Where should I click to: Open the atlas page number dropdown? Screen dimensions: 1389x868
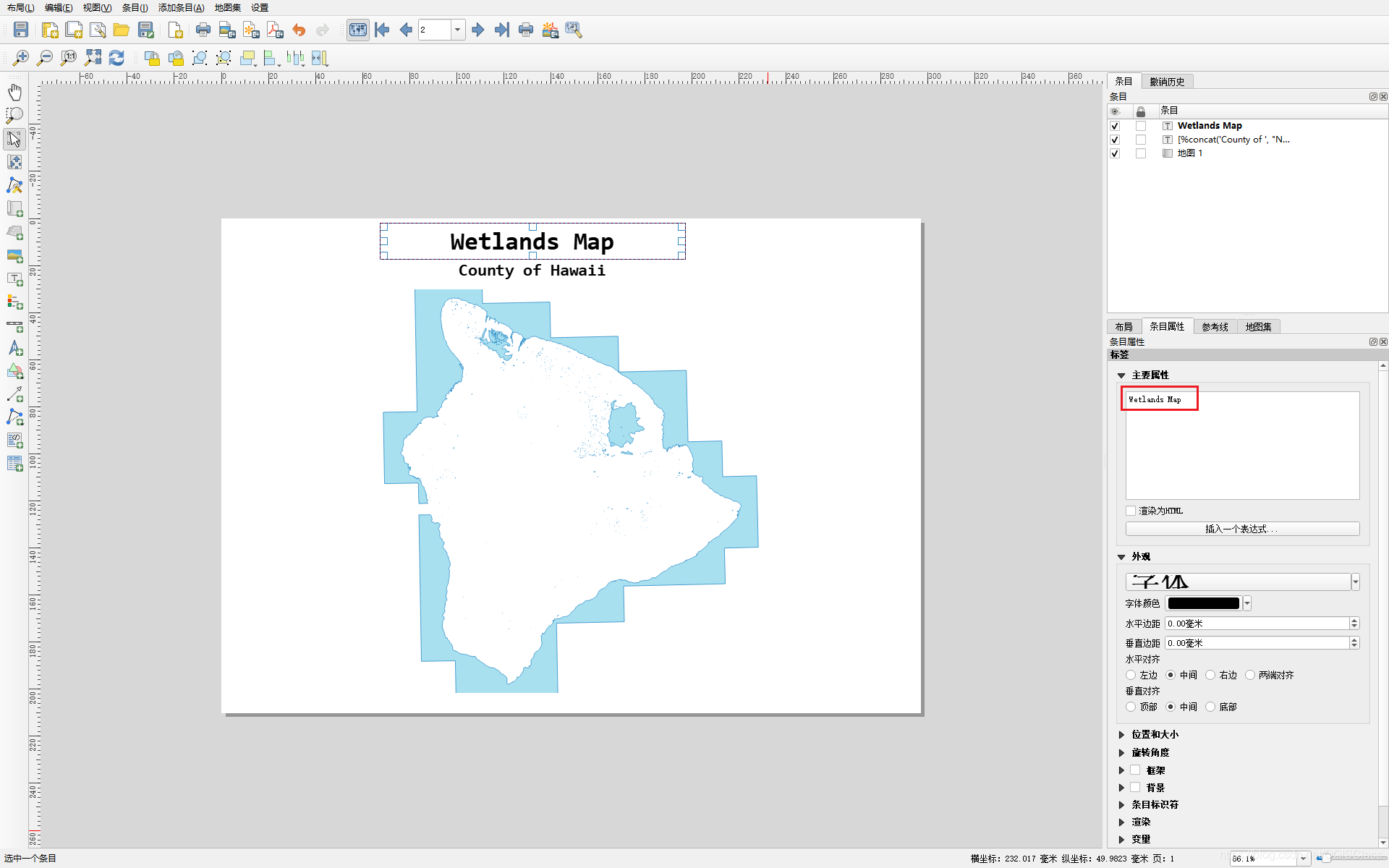[457, 30]
